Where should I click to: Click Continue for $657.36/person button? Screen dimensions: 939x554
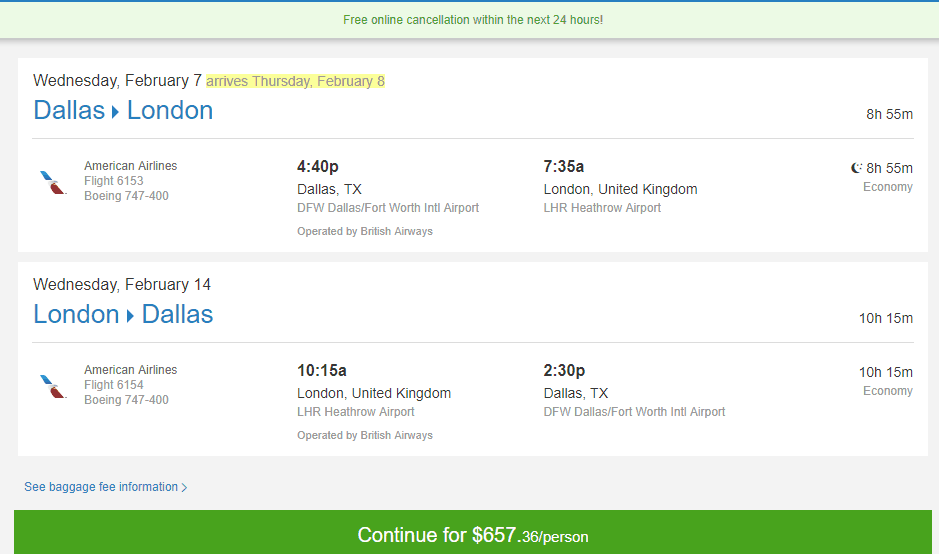pos(472,532)
